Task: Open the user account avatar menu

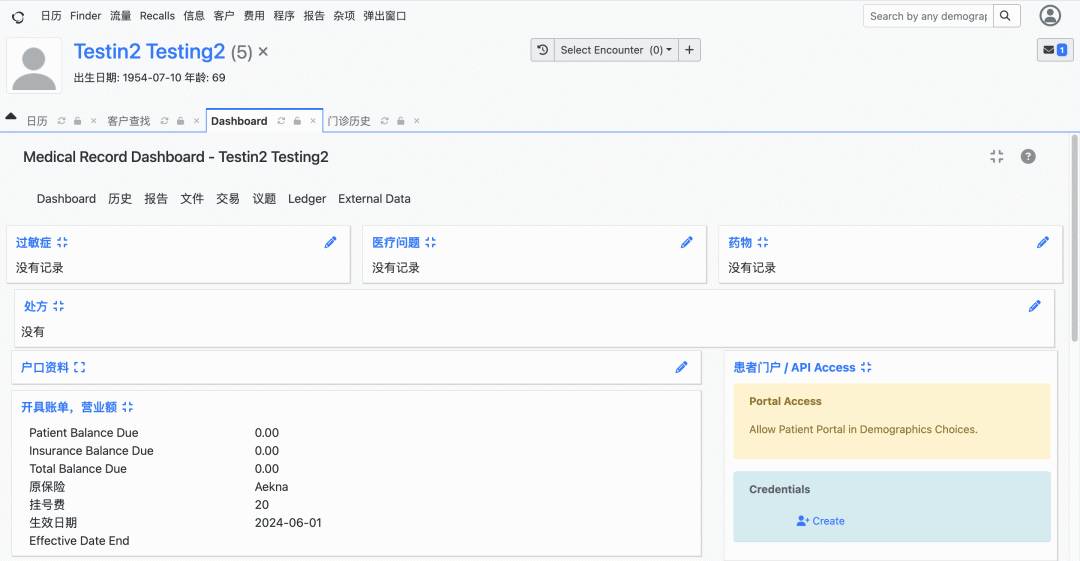Action: point(1050,16)
